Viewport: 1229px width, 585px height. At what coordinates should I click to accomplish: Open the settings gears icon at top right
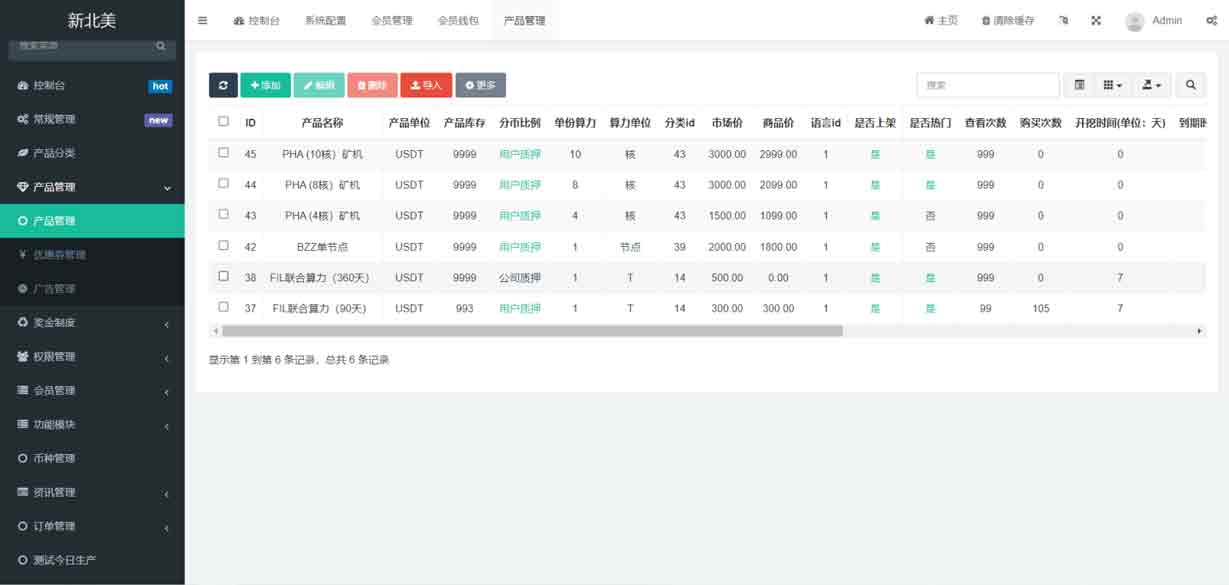[1211, 20]
